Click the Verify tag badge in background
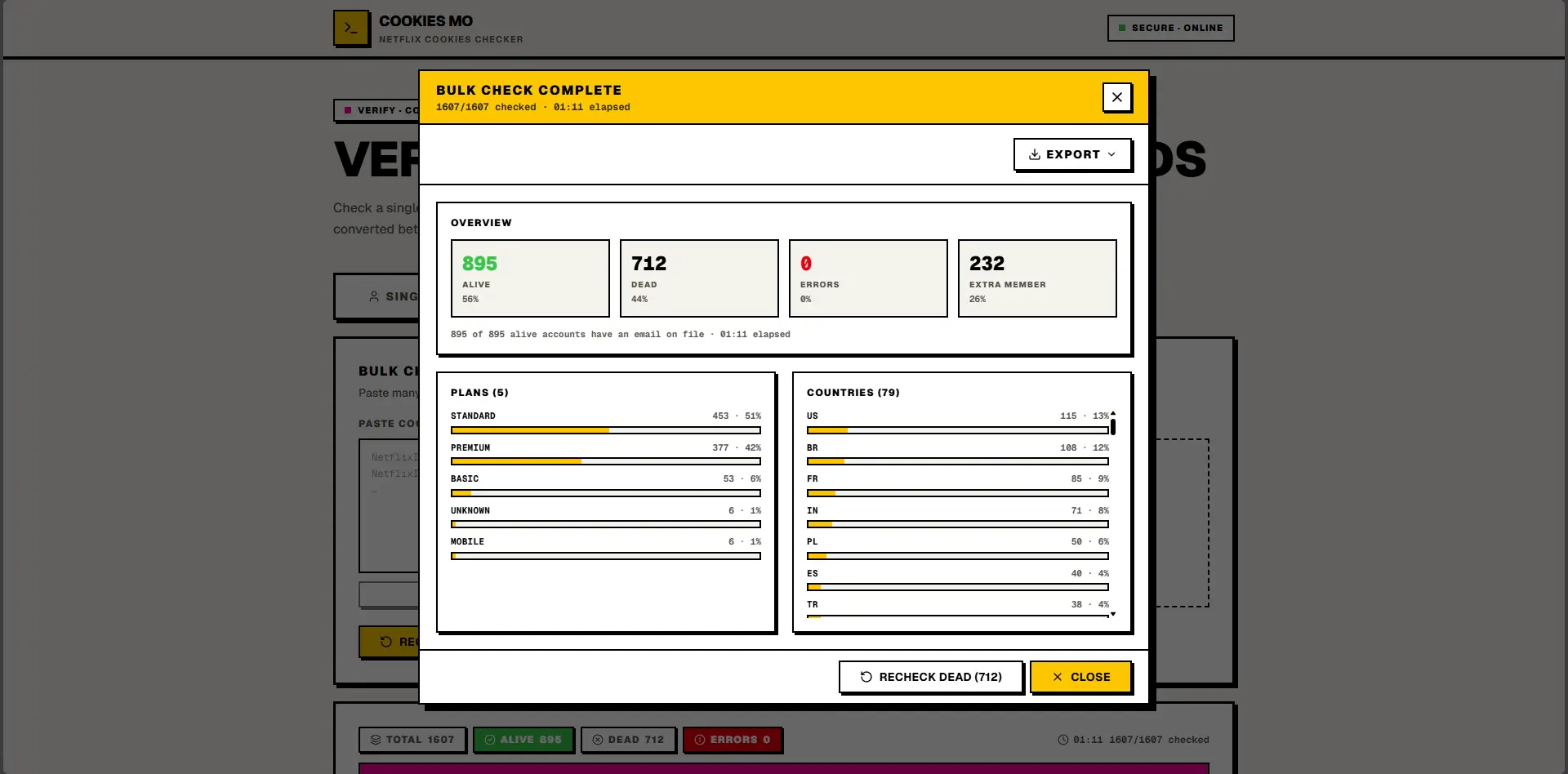This screenshot has width=1568, height=774. pos(377,110)
